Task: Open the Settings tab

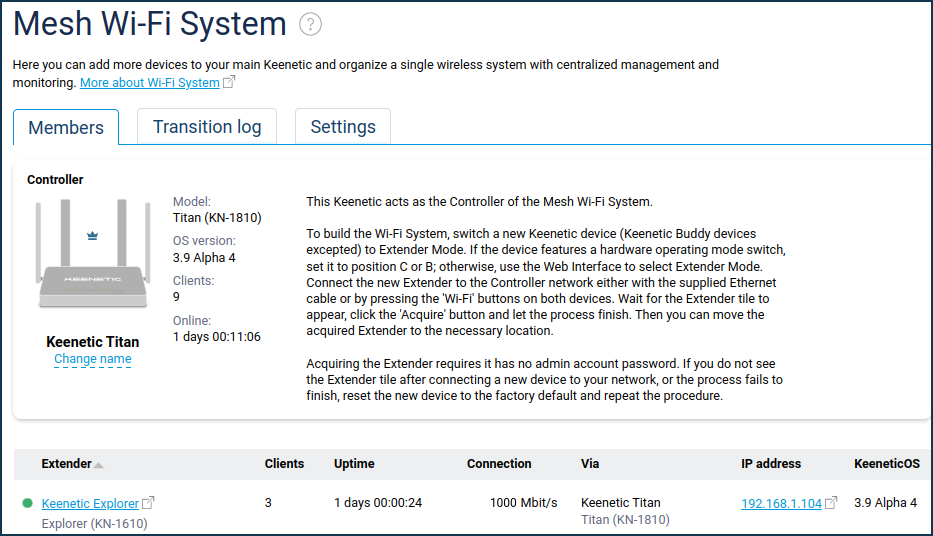Action: pyautogui.click(x=343, y=127)
